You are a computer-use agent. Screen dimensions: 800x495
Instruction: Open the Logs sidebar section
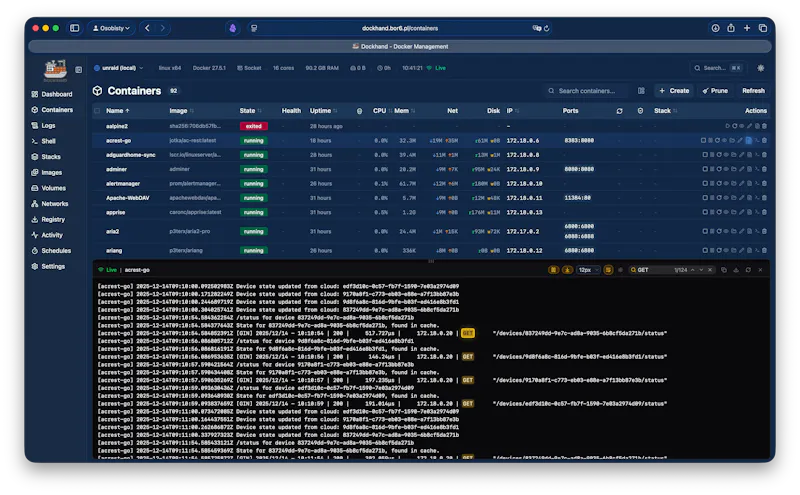(43, 126)
